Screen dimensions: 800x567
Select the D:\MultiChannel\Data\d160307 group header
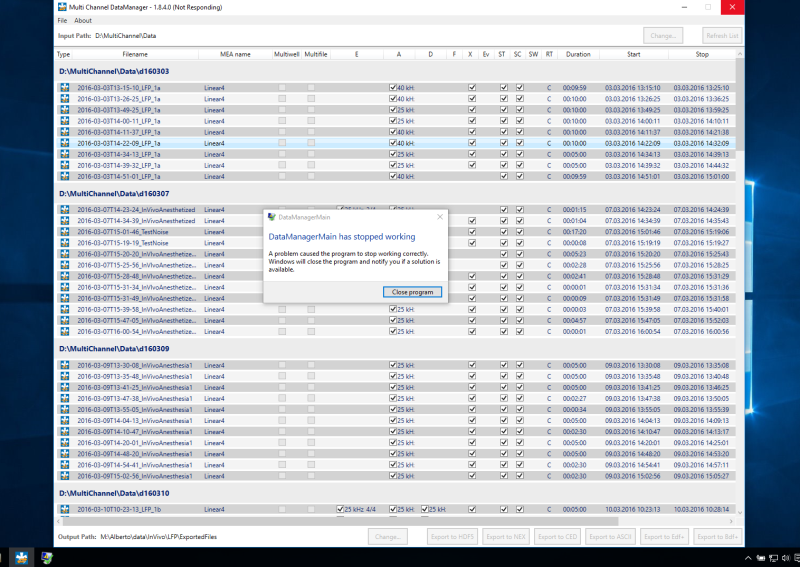[114, 193]
